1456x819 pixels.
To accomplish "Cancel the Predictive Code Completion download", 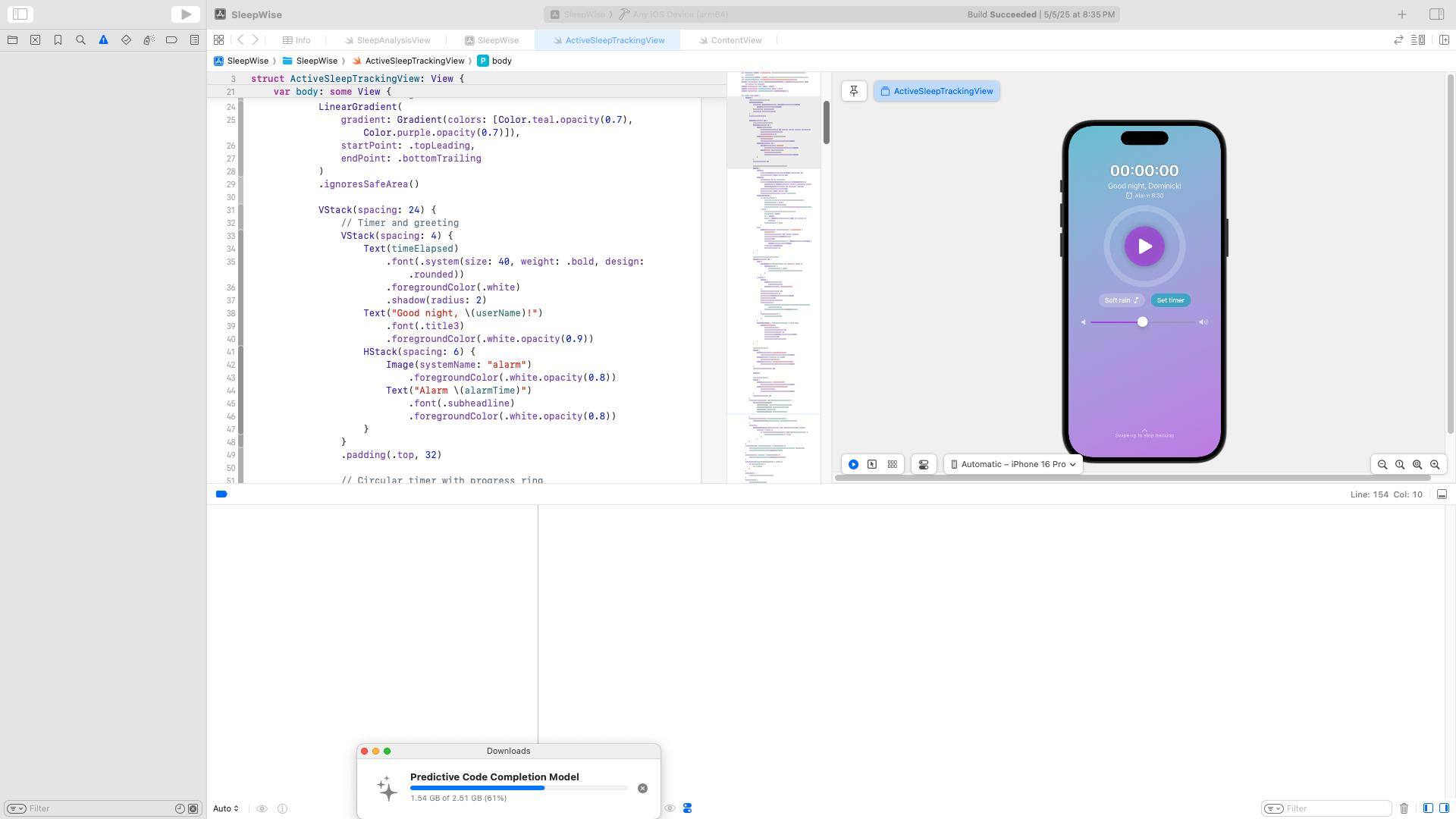I will point(642,789).
